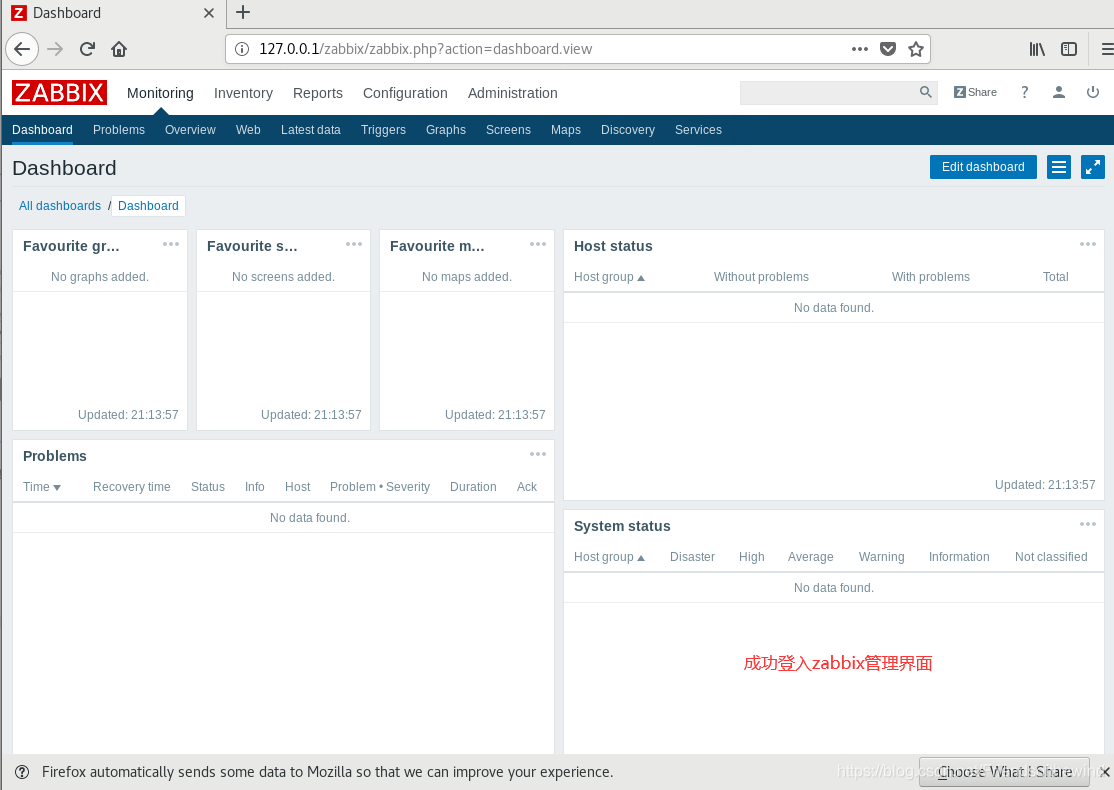Screen dimensions: 1114x790
Task: Open a new browser tab with plus
Action: 243,12
